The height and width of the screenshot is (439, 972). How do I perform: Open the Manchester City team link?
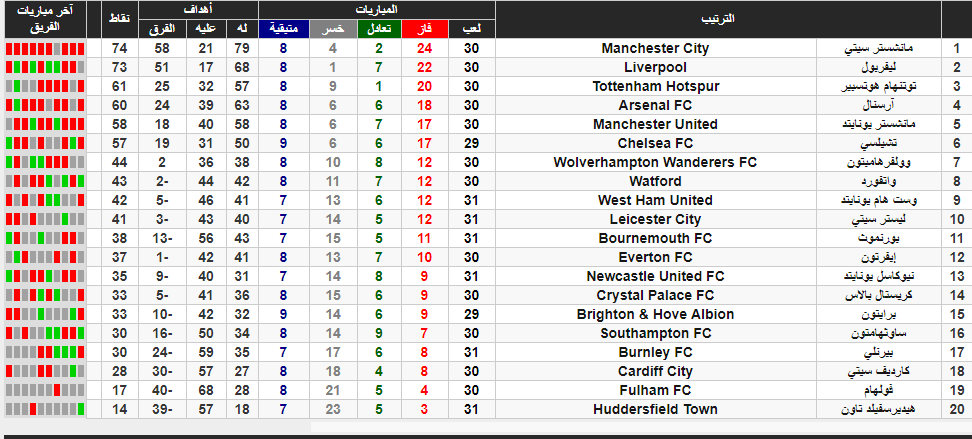pos(655,48)
